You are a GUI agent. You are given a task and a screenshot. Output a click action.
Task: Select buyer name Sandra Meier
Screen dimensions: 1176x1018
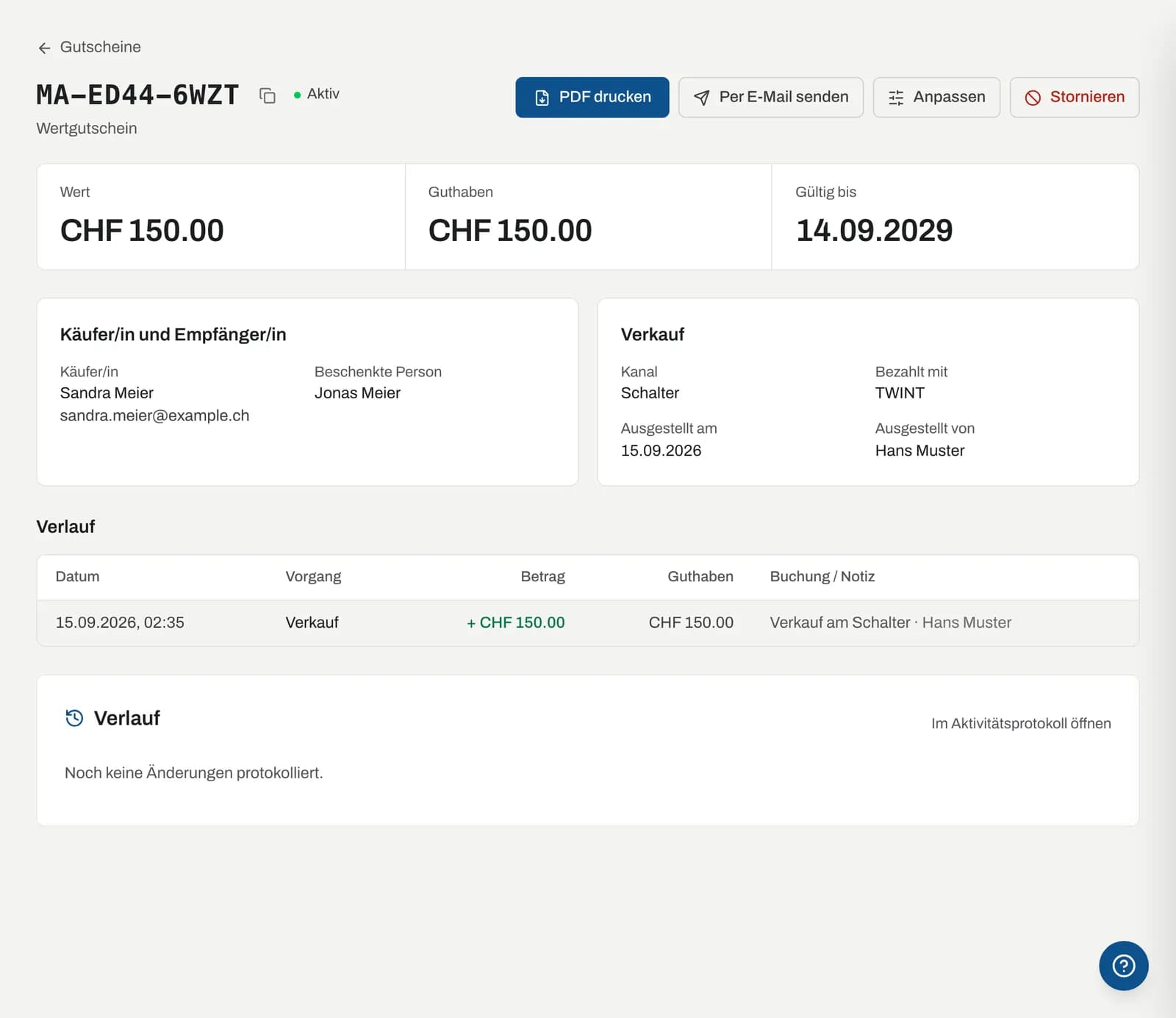(107, 392)
